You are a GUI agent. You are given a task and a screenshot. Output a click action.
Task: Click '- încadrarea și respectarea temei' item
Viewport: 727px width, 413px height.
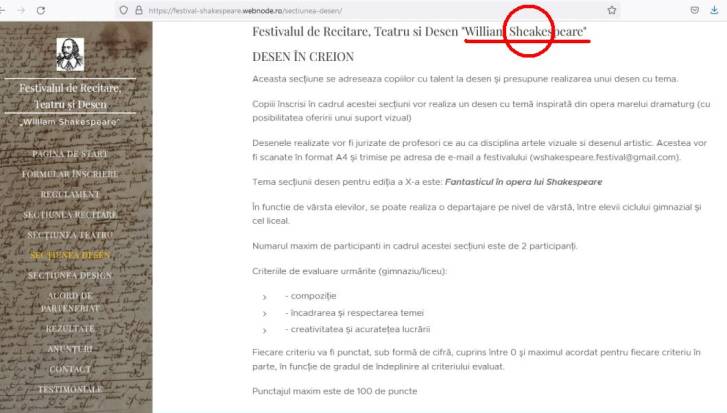tap(354, 313)
